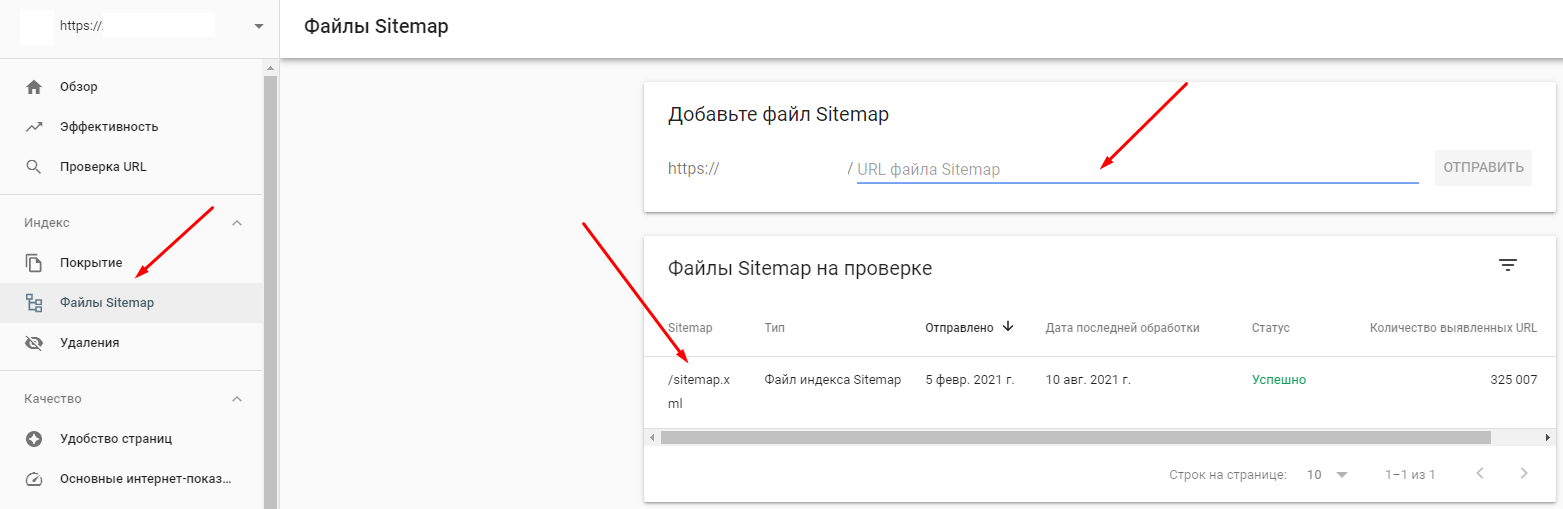Click the Эффективность trend icon
This screenshot has height=509, width=1563.
point(34,127)
